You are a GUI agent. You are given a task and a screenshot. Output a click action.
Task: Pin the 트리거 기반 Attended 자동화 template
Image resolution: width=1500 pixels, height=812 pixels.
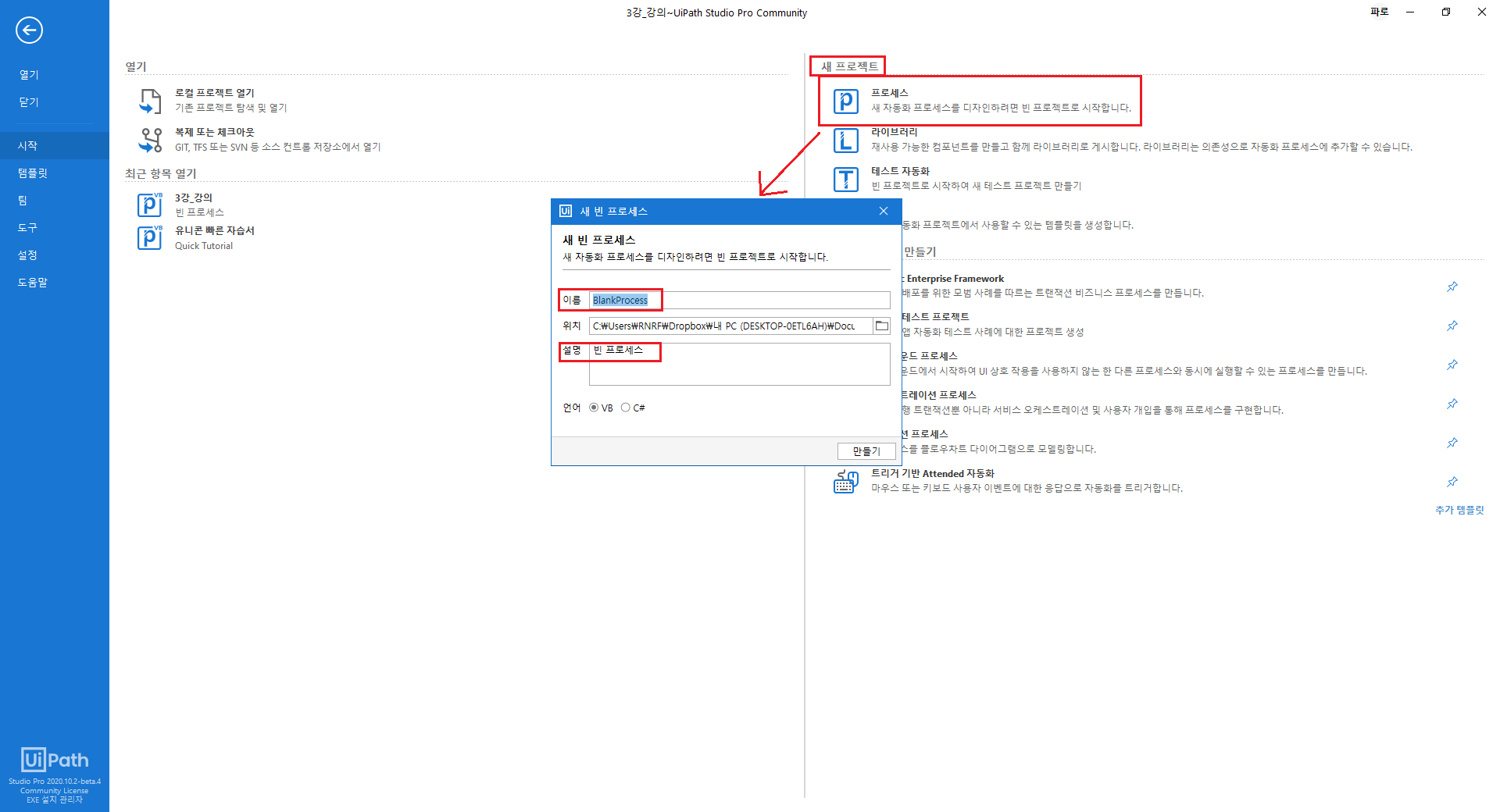click(x=1452, y=482)
